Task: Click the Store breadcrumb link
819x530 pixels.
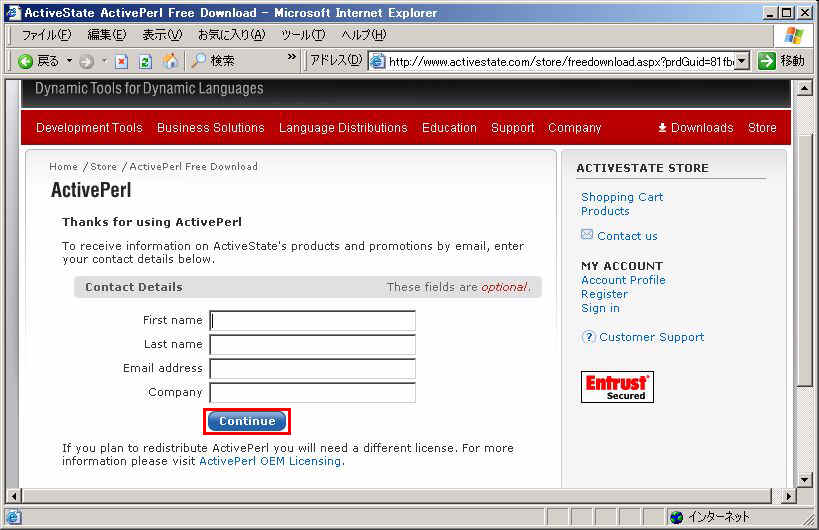Action: 103,167
